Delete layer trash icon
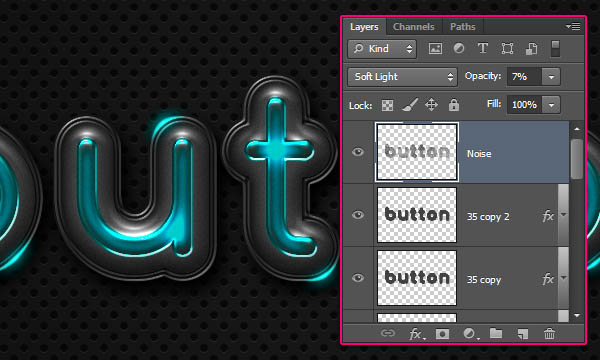Viewport: 600px width, 360px height. click(x=549, y=334)
